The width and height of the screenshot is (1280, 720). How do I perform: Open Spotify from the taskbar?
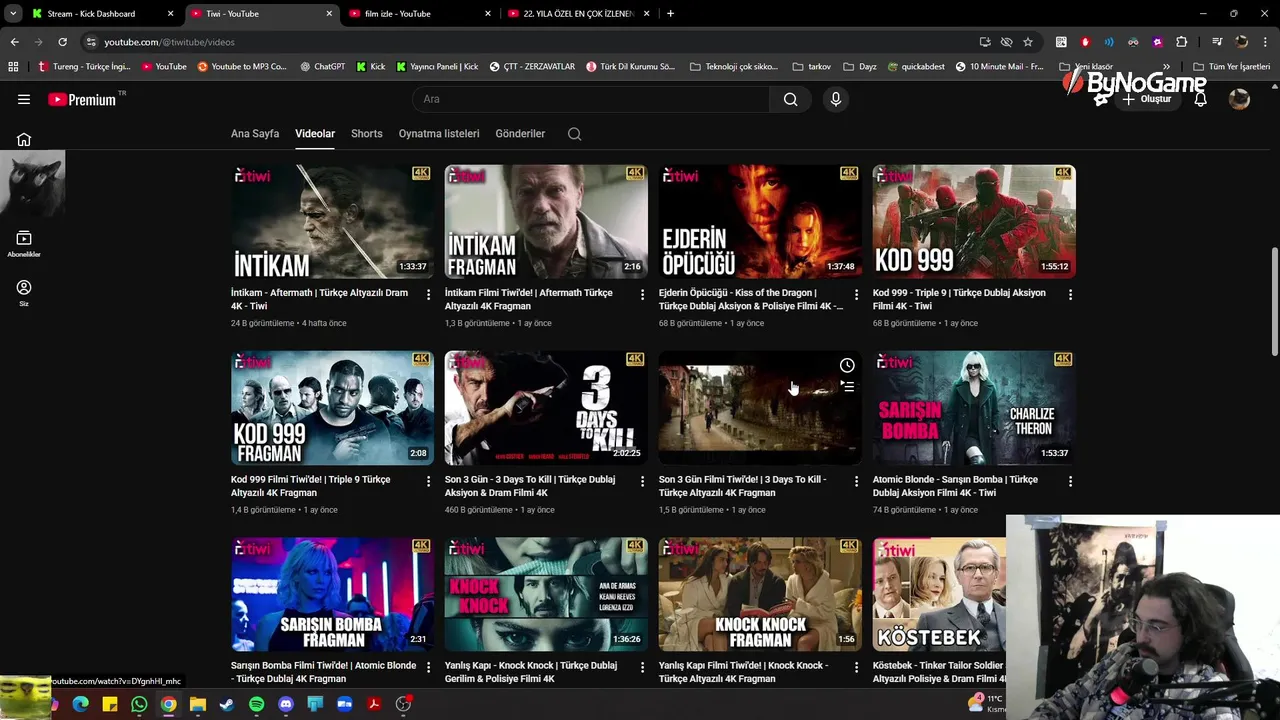click(256, 704)
